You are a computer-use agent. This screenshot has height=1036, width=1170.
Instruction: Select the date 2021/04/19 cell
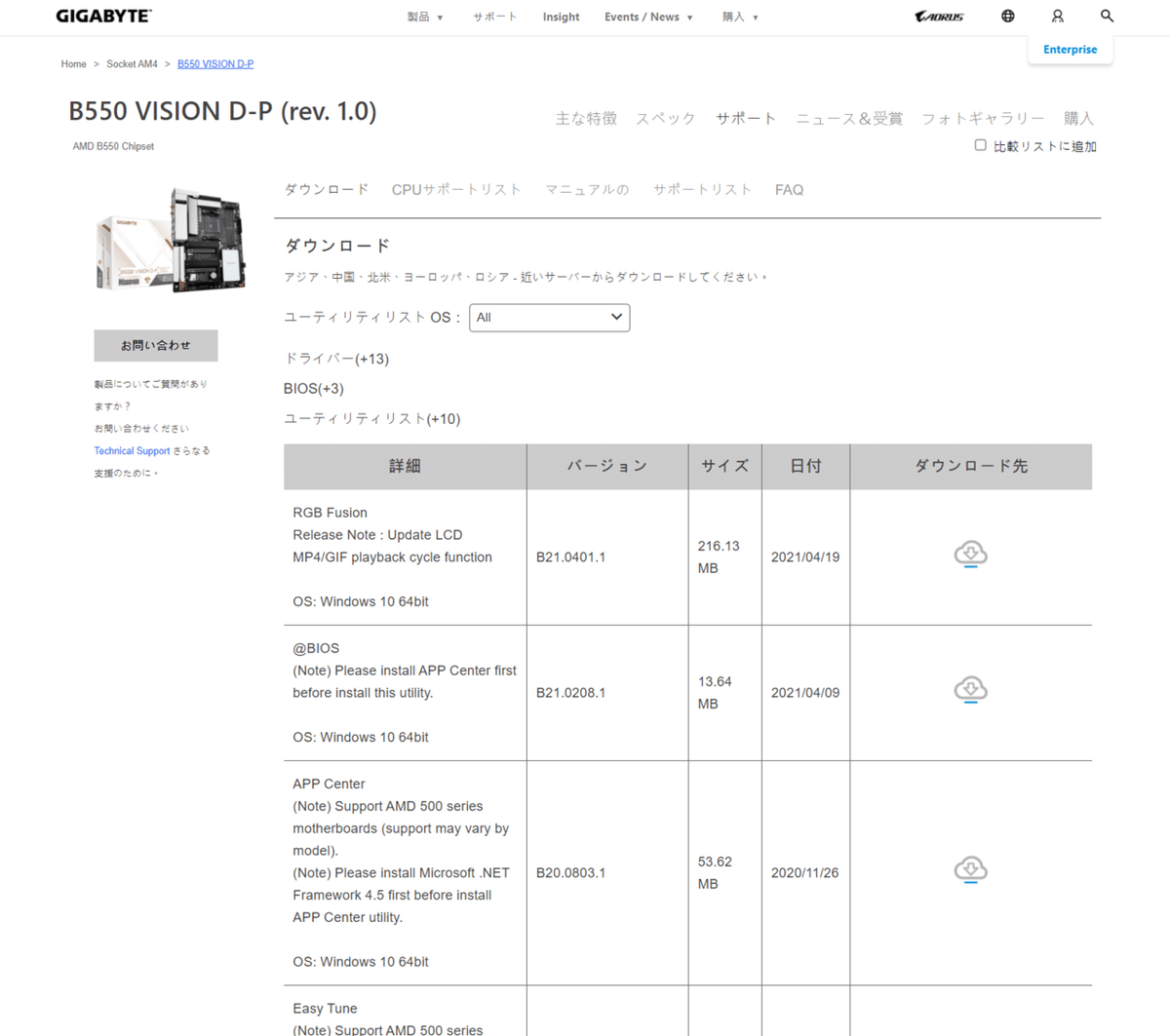click(x=805, y=556)
